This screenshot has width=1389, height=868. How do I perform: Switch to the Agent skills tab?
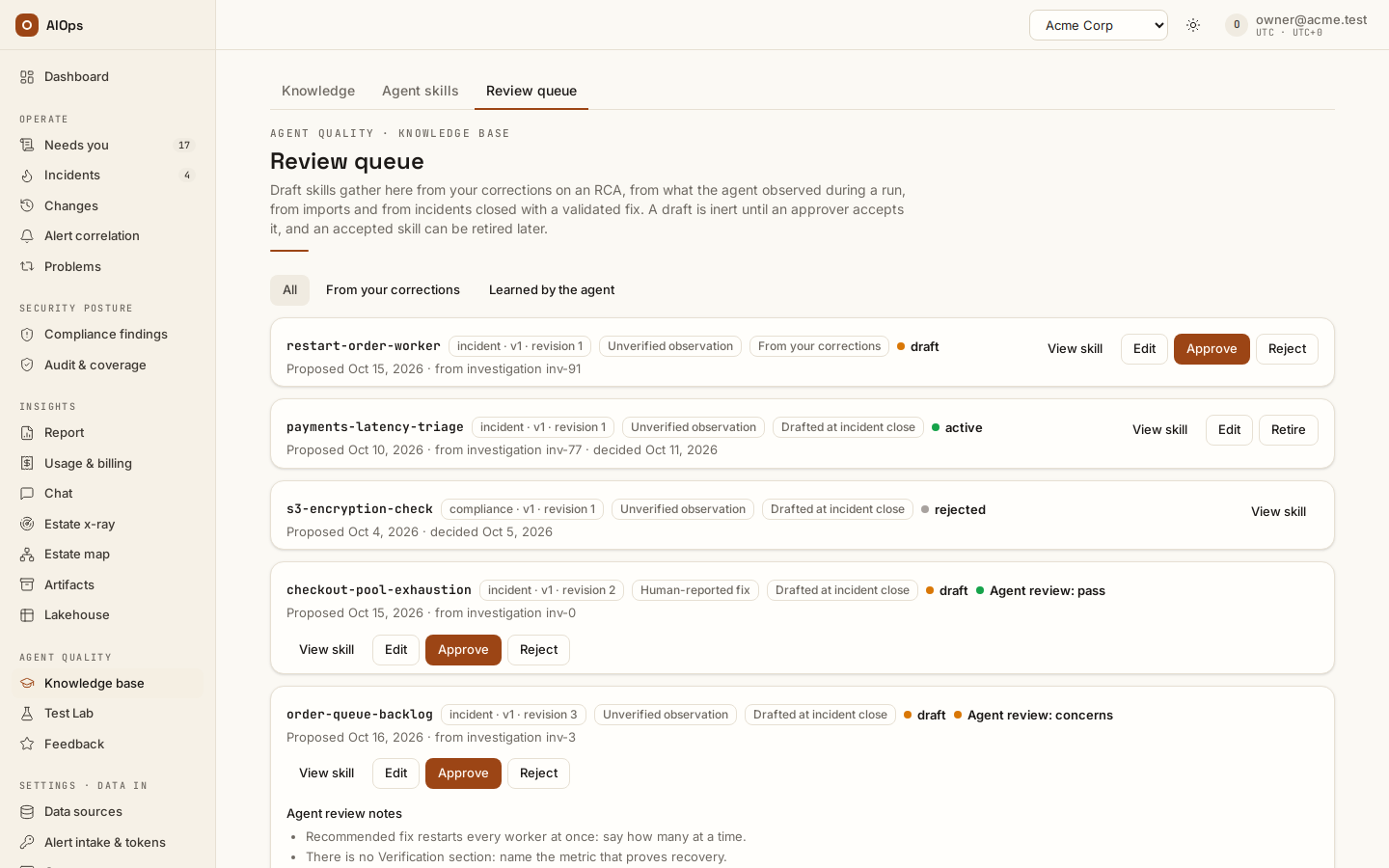click(x=421, y=91)
